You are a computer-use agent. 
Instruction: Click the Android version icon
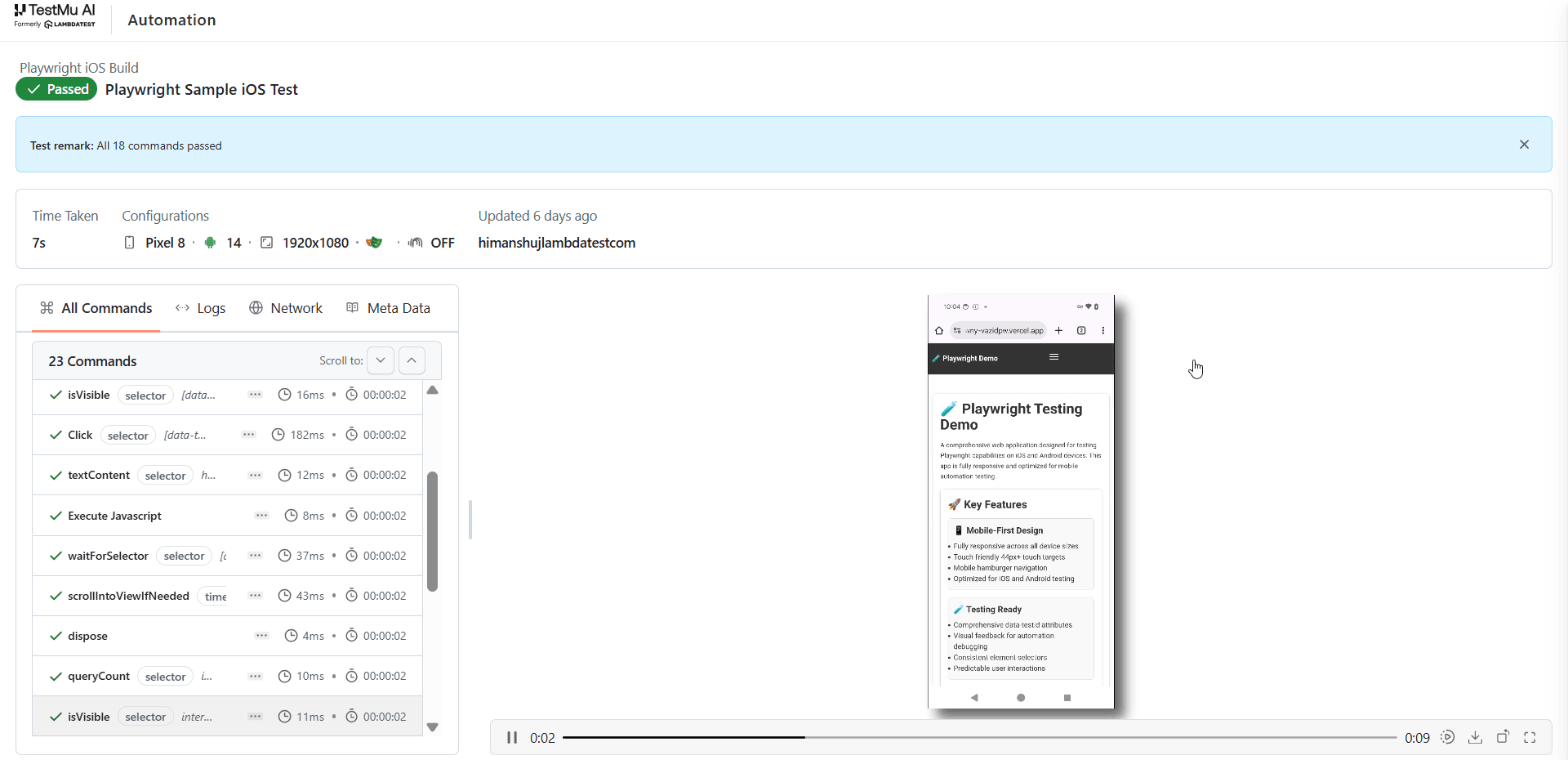(x=210, y=243)
